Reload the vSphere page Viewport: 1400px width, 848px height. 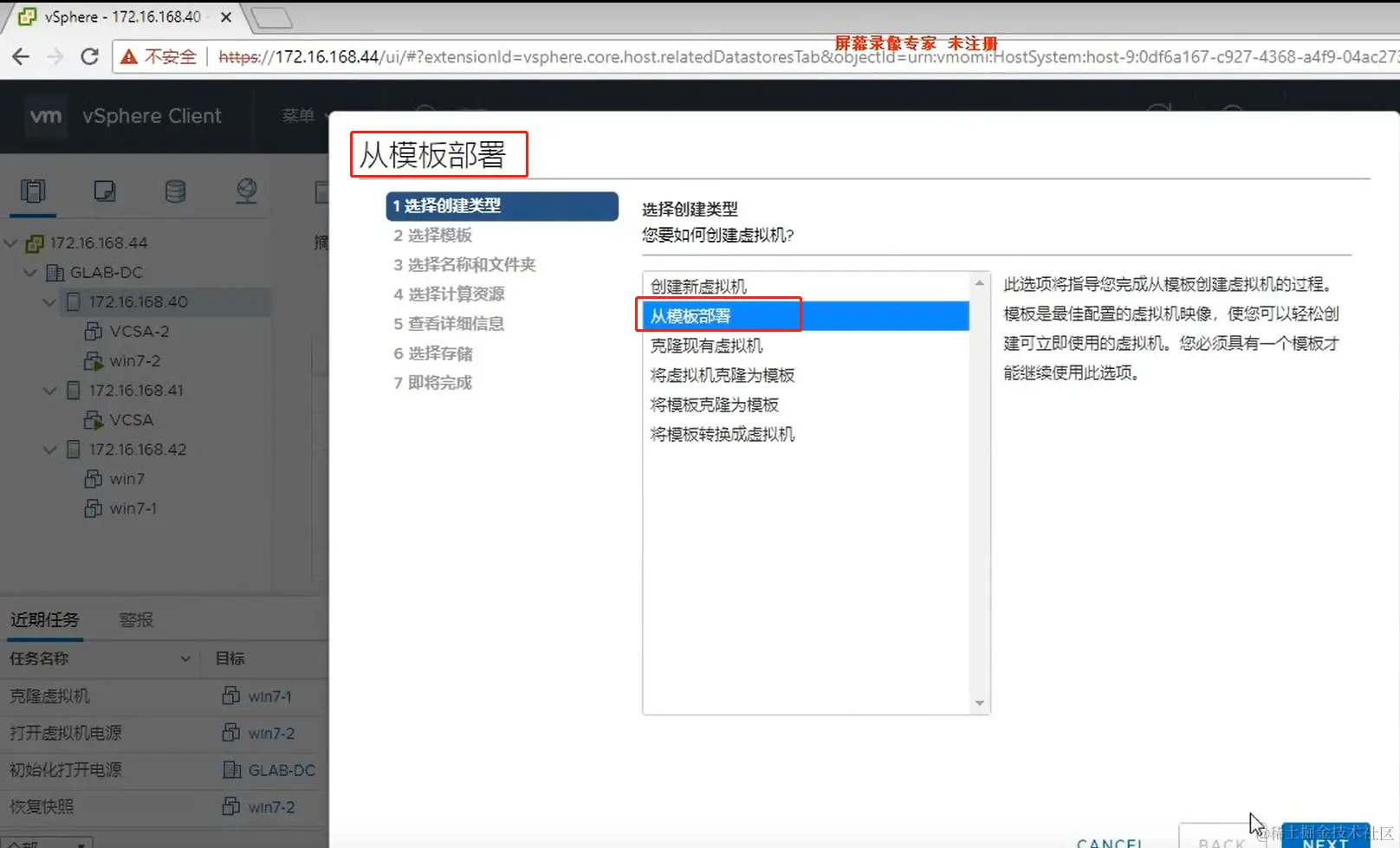tap(89, 56)
